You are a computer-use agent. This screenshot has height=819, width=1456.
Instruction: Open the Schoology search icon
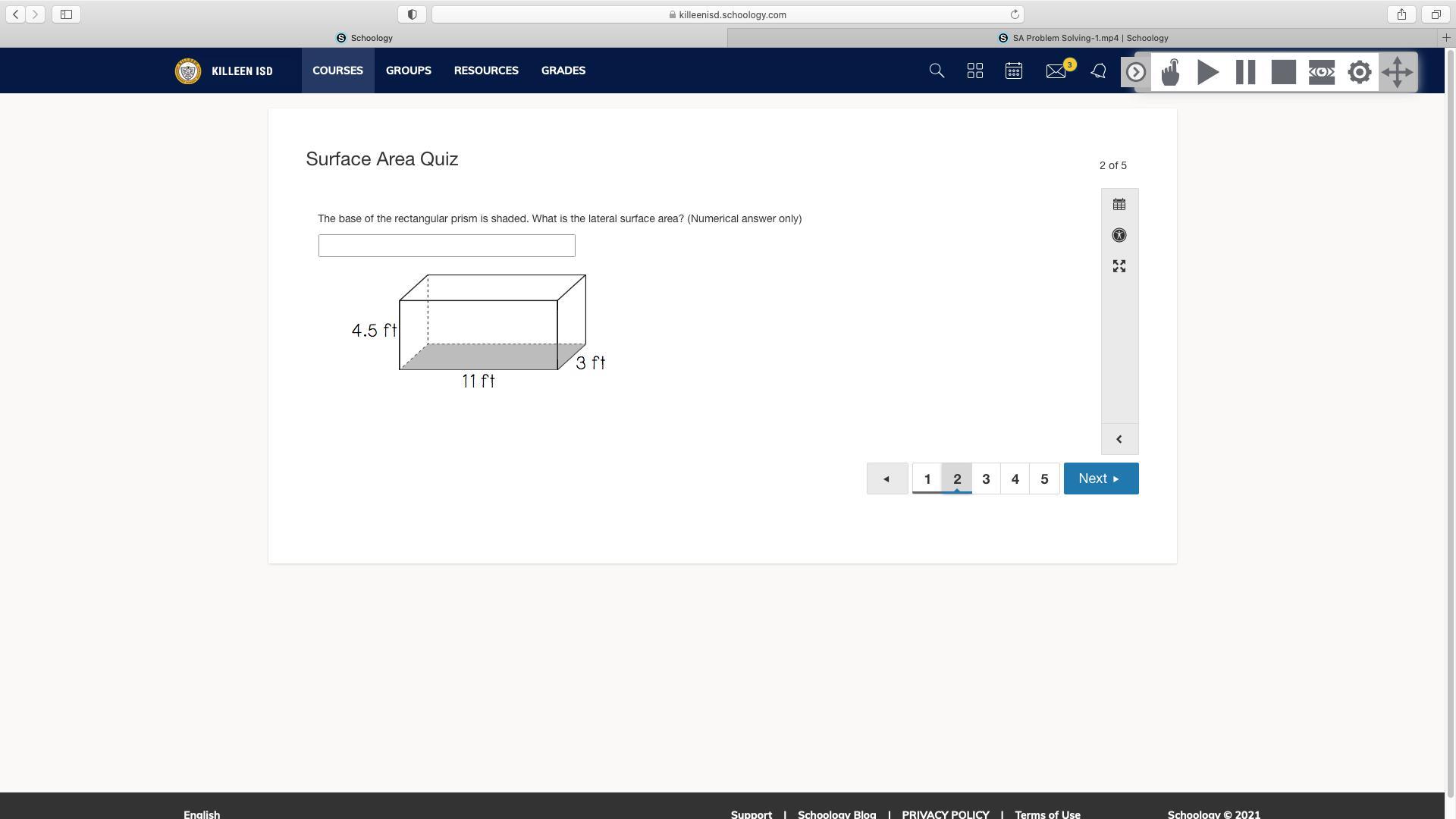click(x=937, y=71)
